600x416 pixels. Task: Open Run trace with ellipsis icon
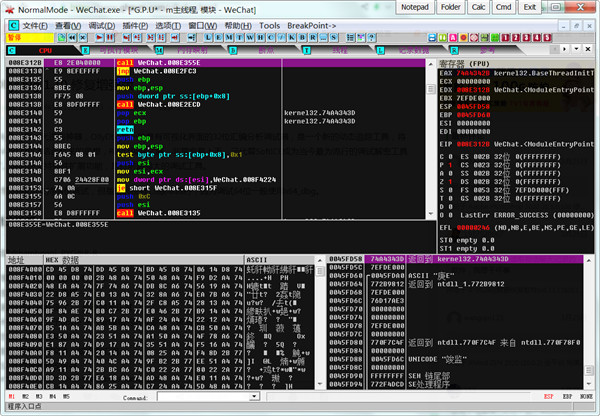[324, 38]
